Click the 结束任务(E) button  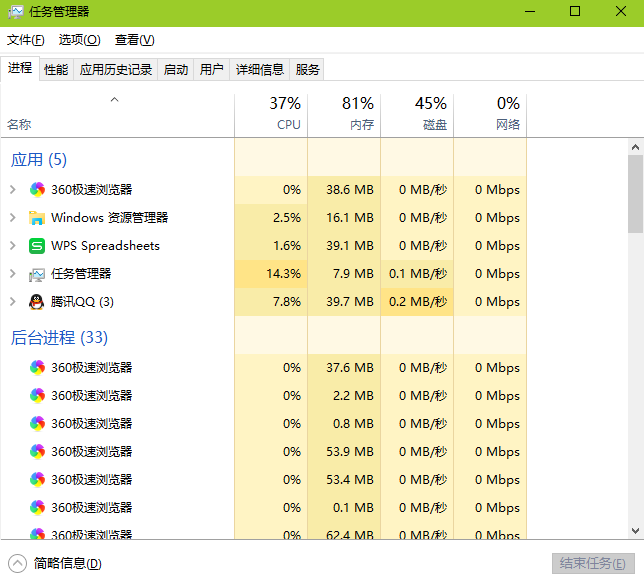pyautogui.click(x=593, y=563)
